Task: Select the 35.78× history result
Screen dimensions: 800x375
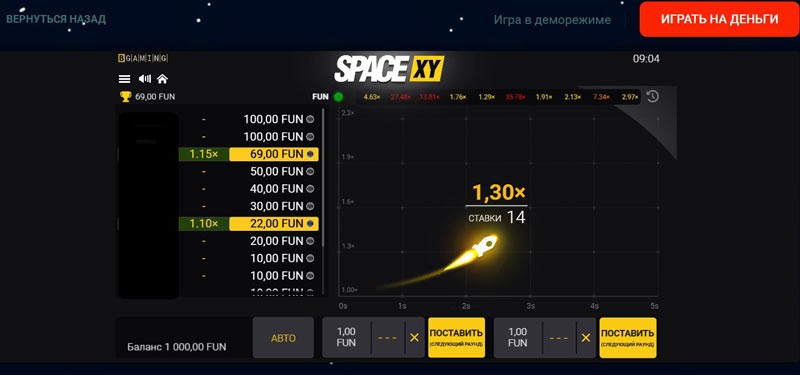Action: coord(515,96)
